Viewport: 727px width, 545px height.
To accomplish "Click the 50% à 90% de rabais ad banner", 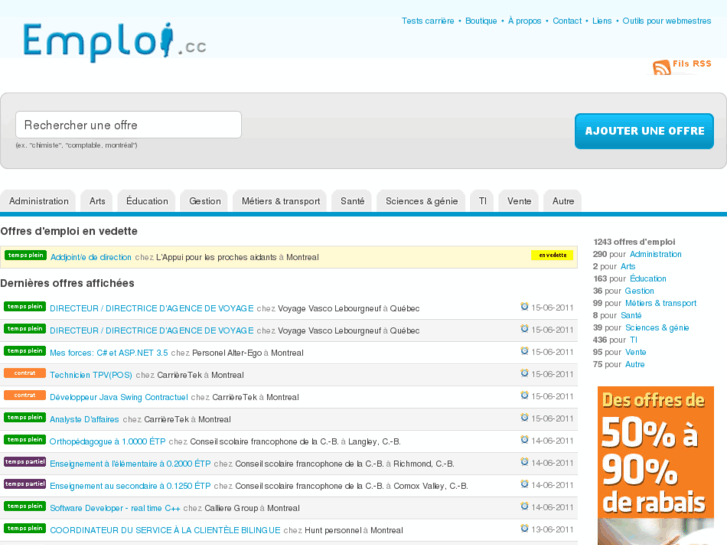I will coord(656,465).
